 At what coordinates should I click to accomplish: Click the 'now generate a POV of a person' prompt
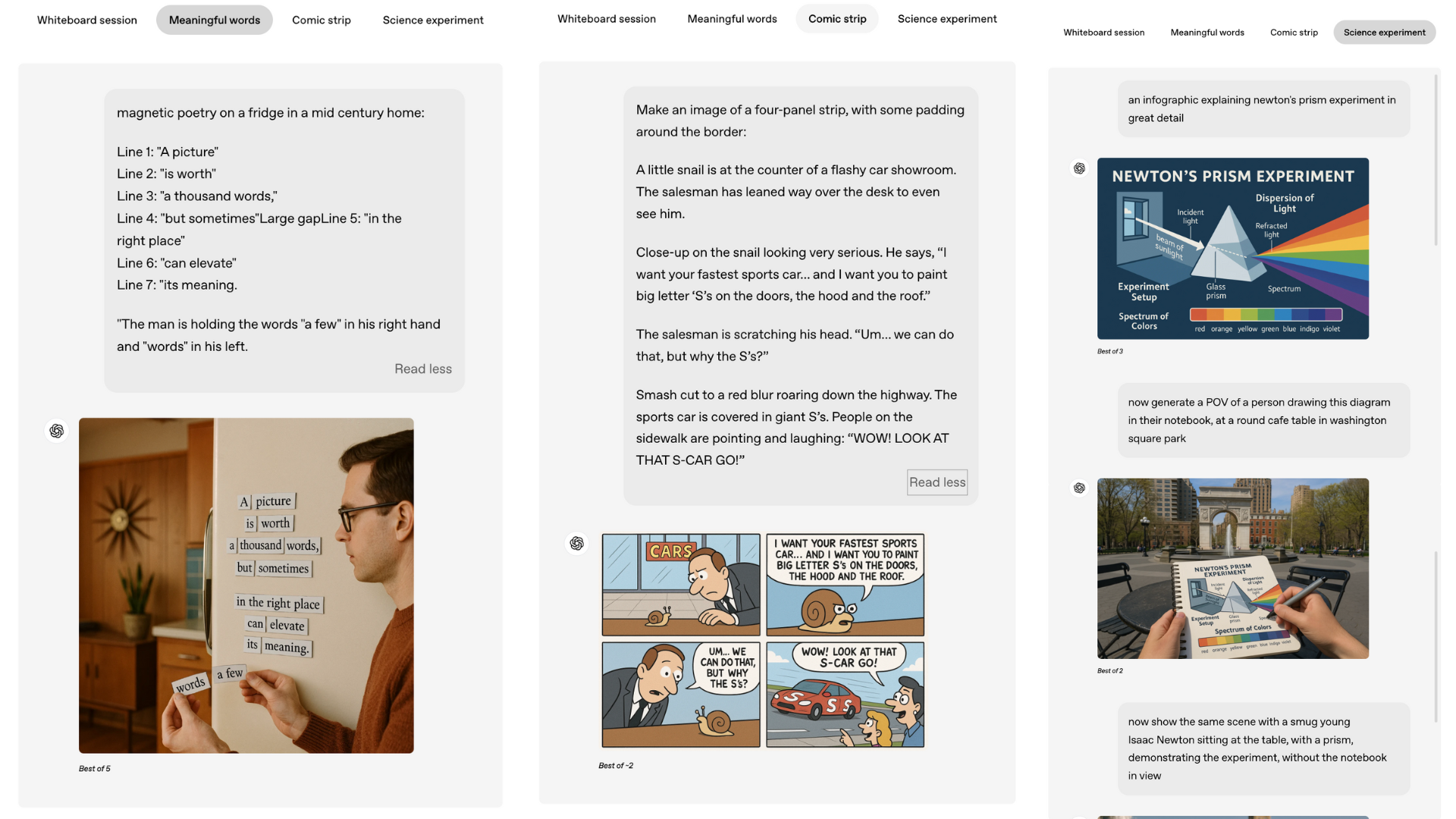(1260, 420)
